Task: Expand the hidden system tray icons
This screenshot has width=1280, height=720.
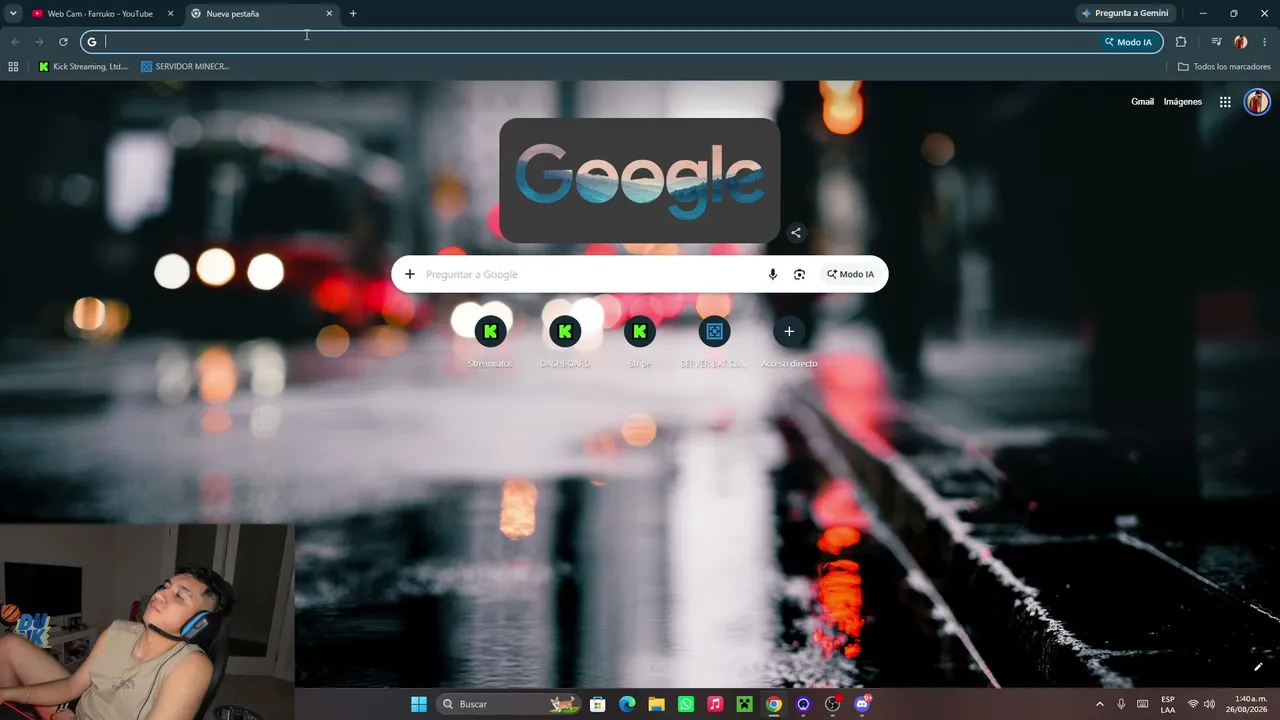Action: pyautogui.click(x=1100, y=704)
